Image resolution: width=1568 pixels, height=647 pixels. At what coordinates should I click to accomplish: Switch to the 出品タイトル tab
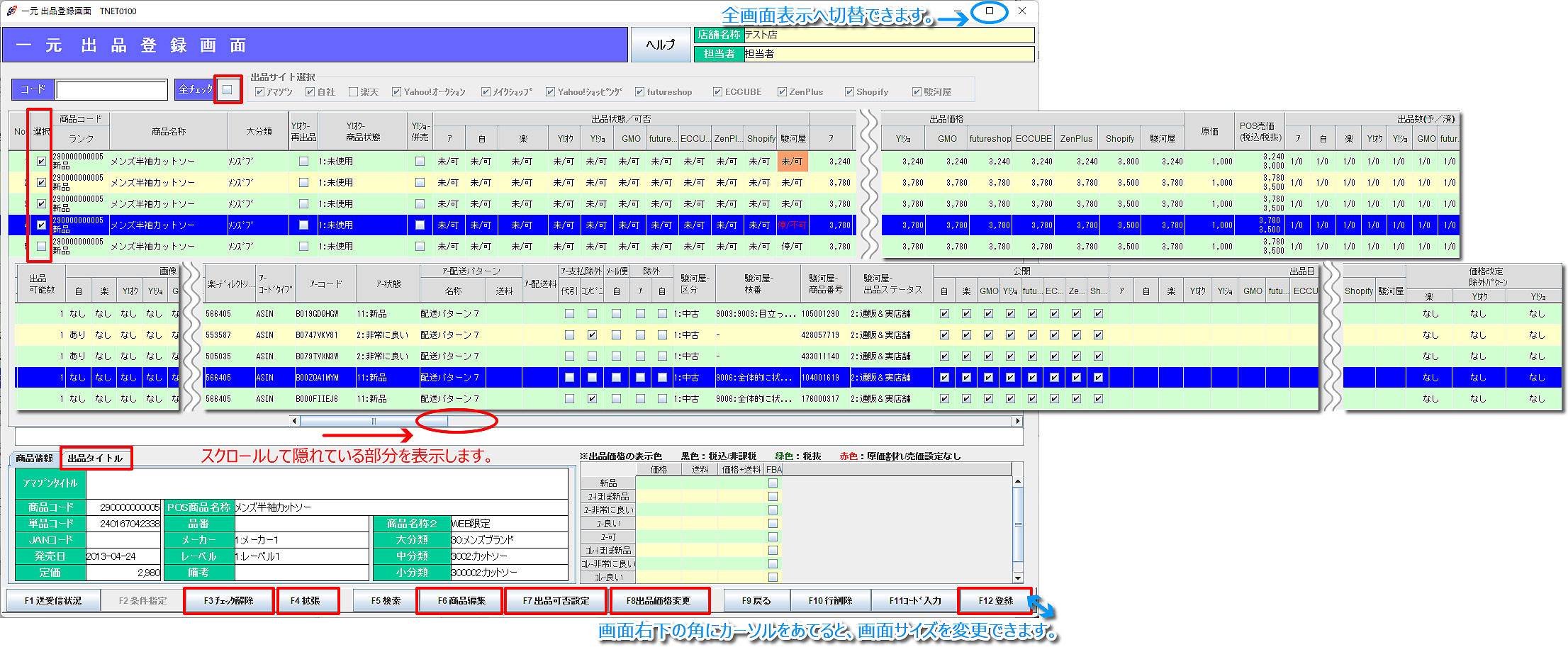pos(96,458)
